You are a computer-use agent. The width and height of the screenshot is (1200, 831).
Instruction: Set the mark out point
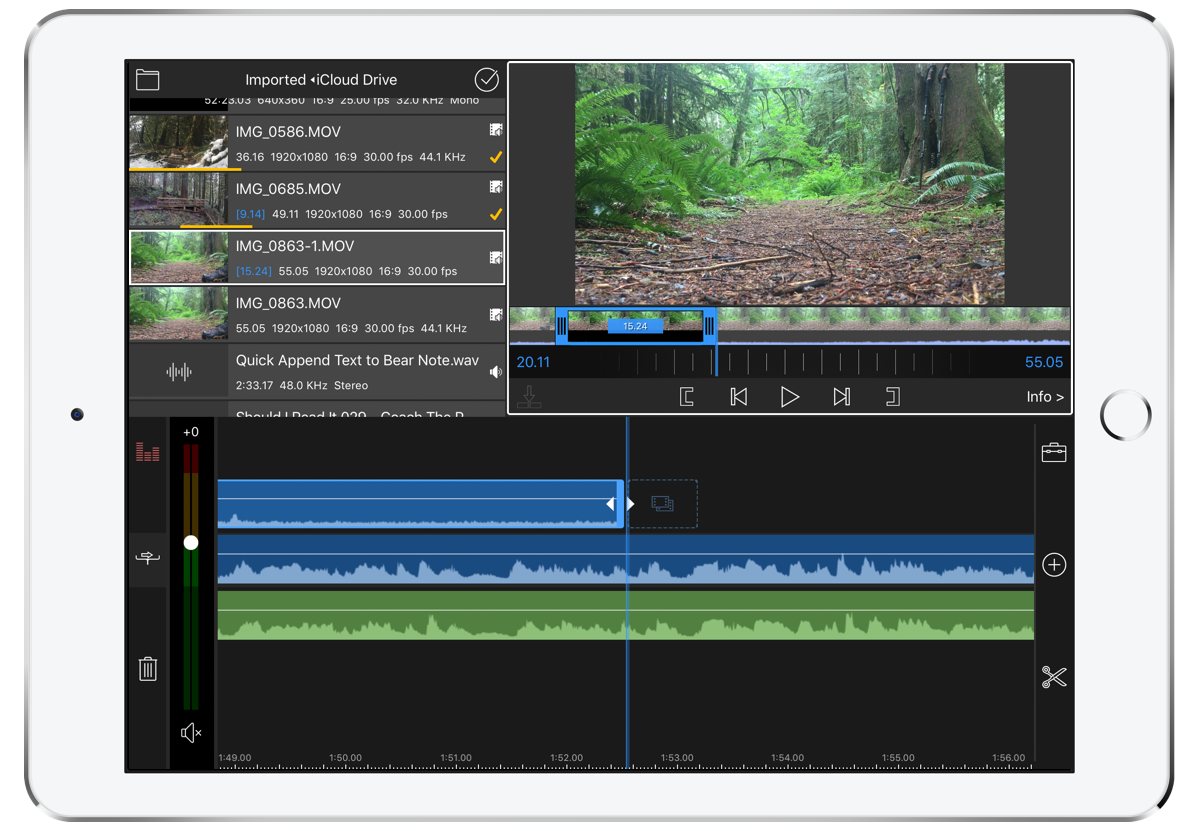pos(893,397)
